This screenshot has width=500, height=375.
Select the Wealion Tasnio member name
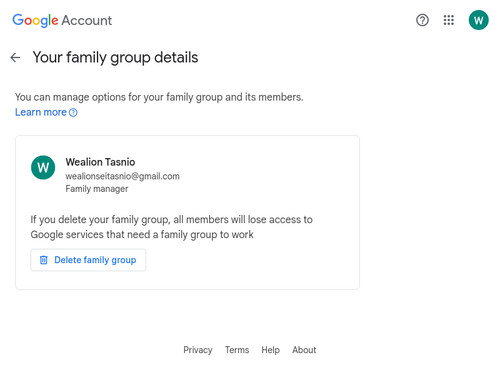(100, 162)
